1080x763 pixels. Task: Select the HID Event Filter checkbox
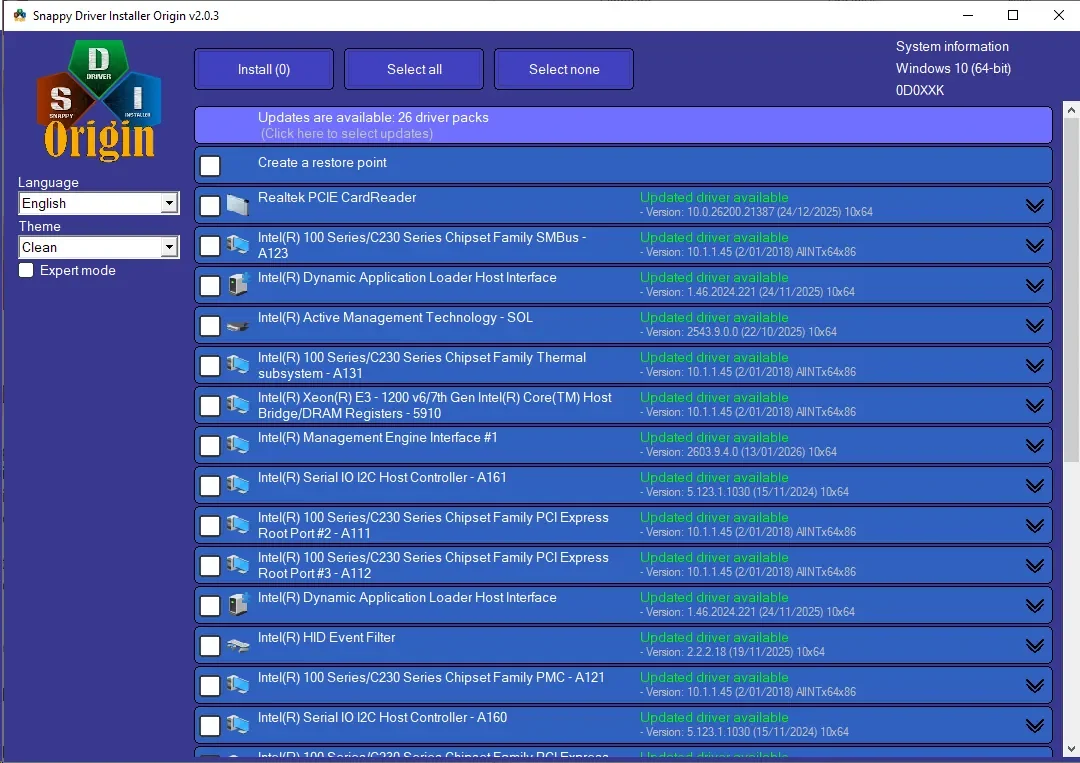[x=210, y=645]
